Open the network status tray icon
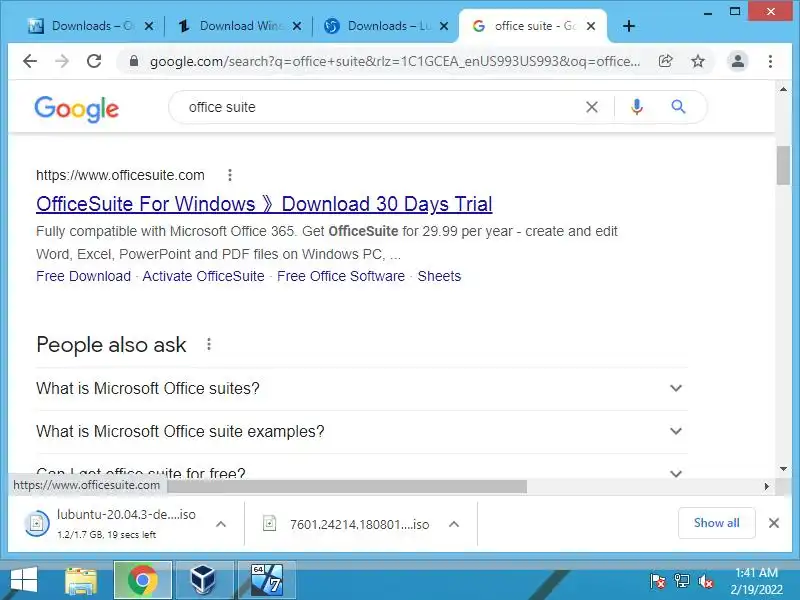This screenshot has width=800, height=600. point(681,581)
